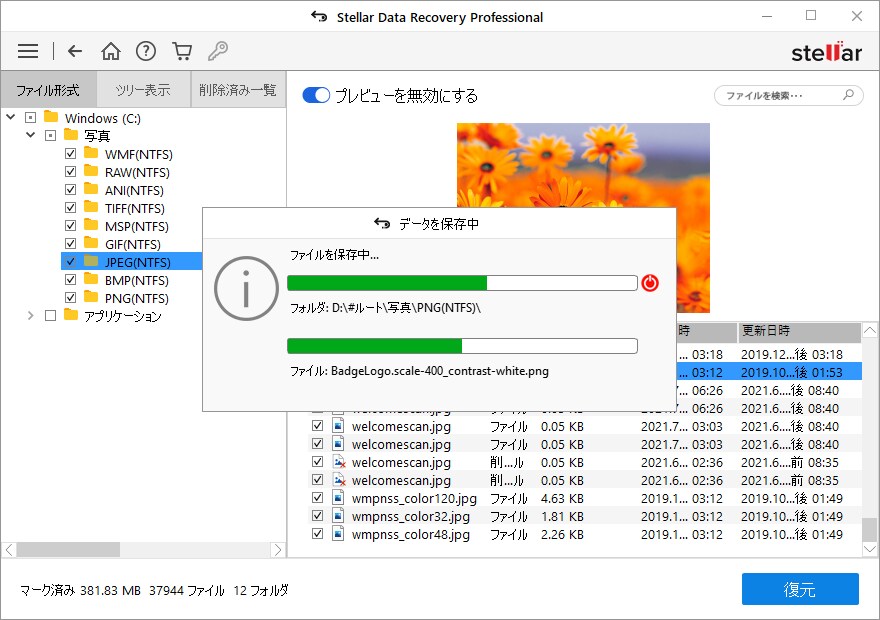Click tree panel right scroll arrow

277,550
